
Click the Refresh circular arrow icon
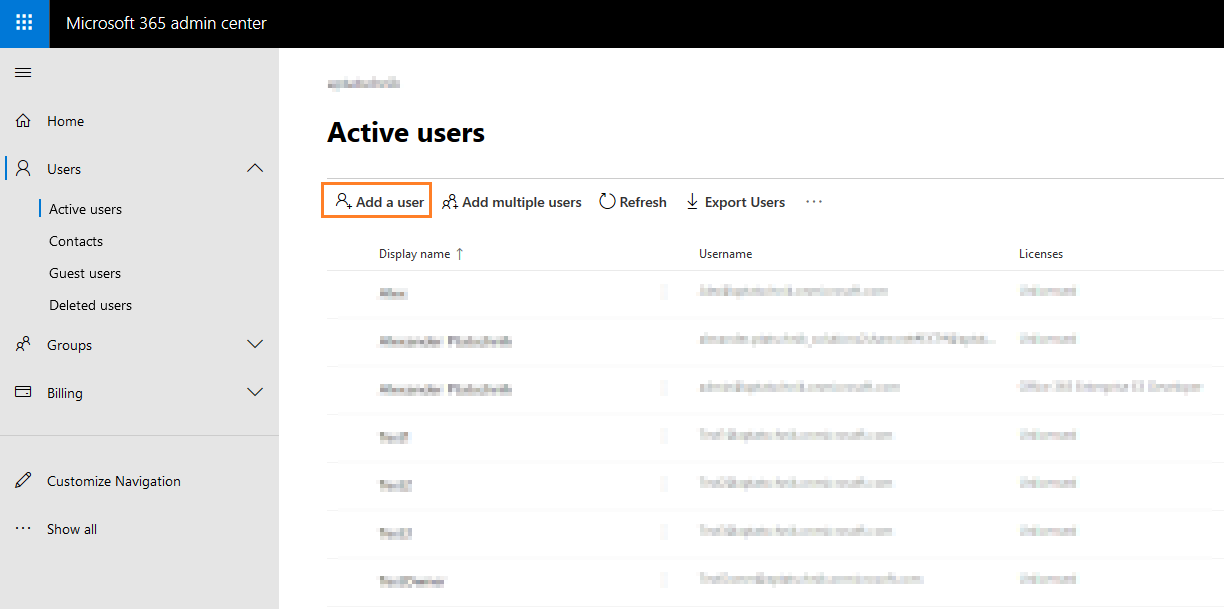point(607,202)
